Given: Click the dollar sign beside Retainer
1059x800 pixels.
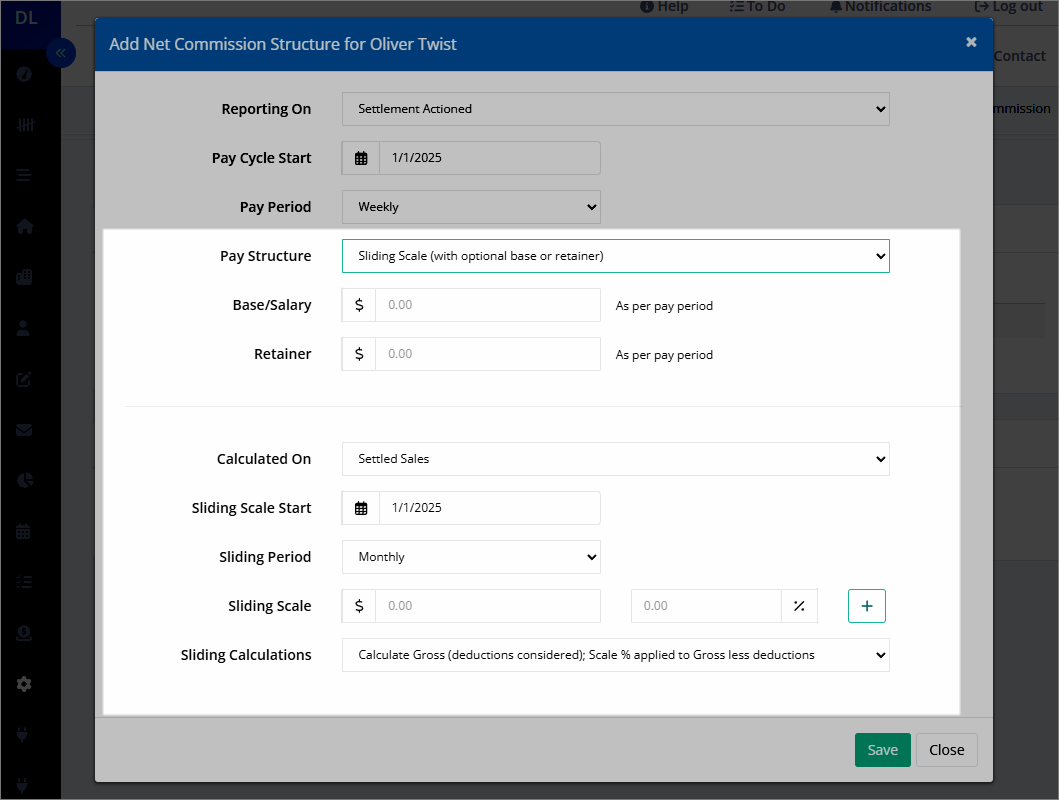Looking at the screenshot, I should (x=359, y=354).
